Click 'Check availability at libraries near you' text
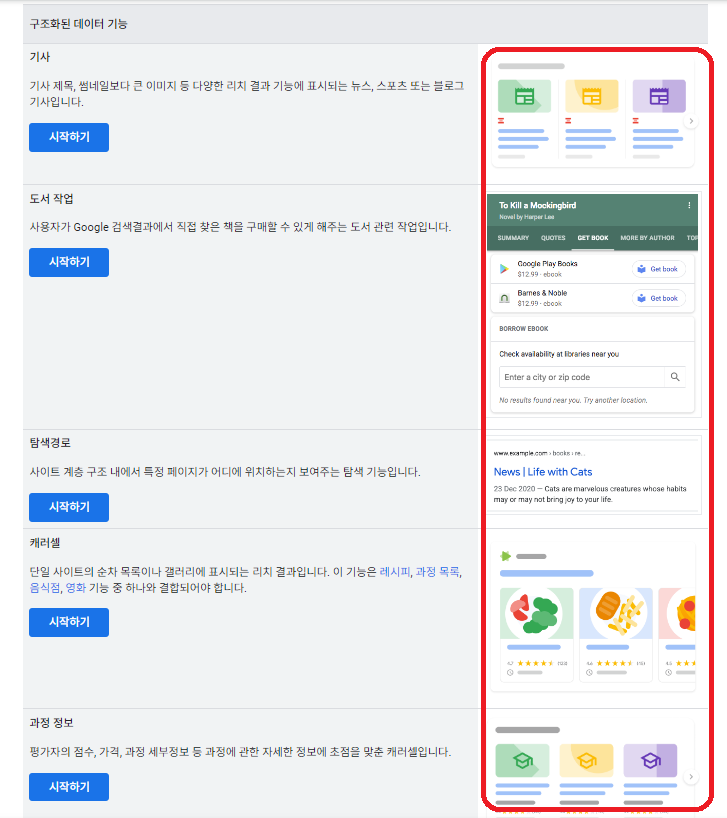727x818 pixels. tap(559, 354)
